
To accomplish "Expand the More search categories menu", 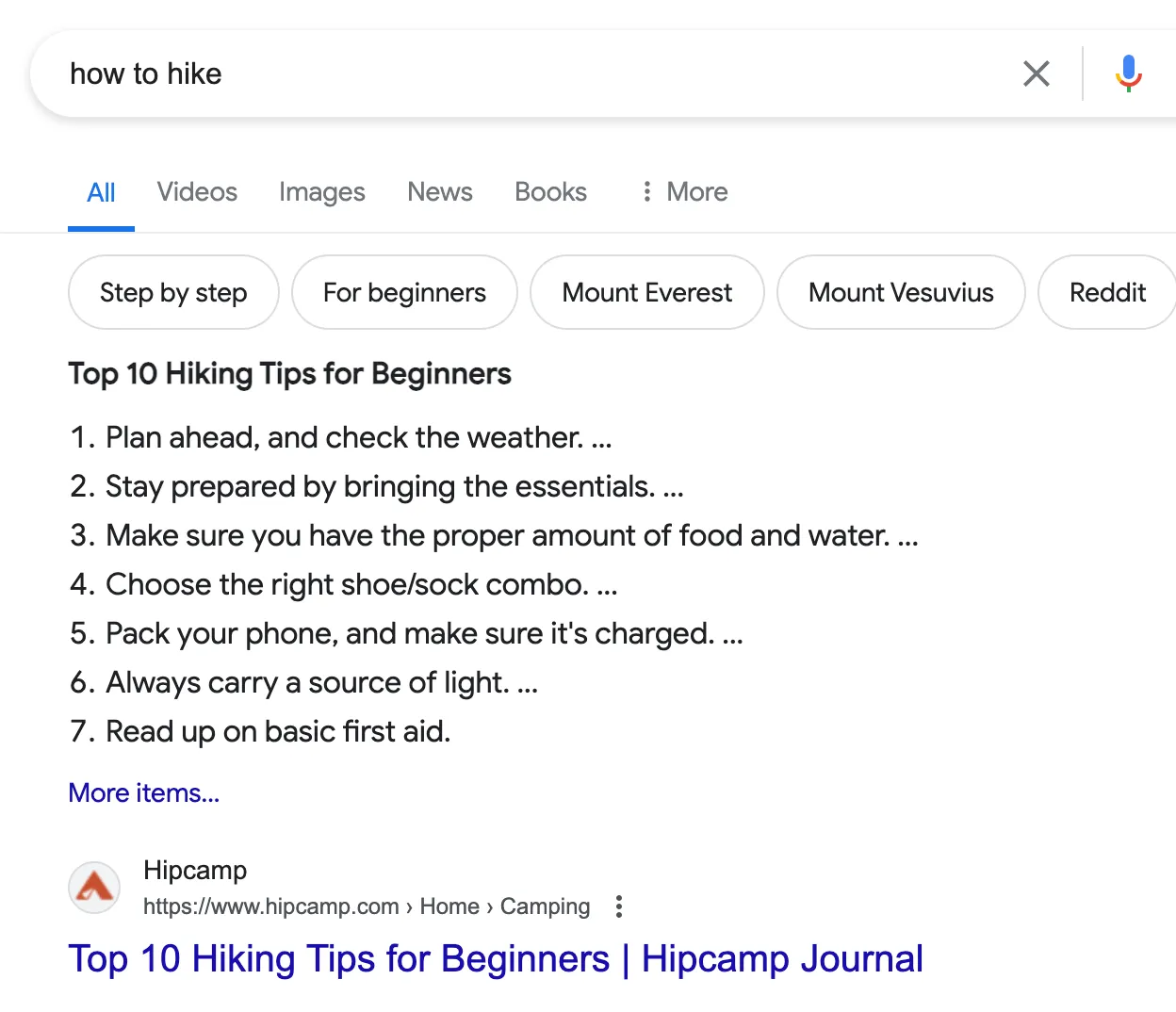I will pos(684,192).
